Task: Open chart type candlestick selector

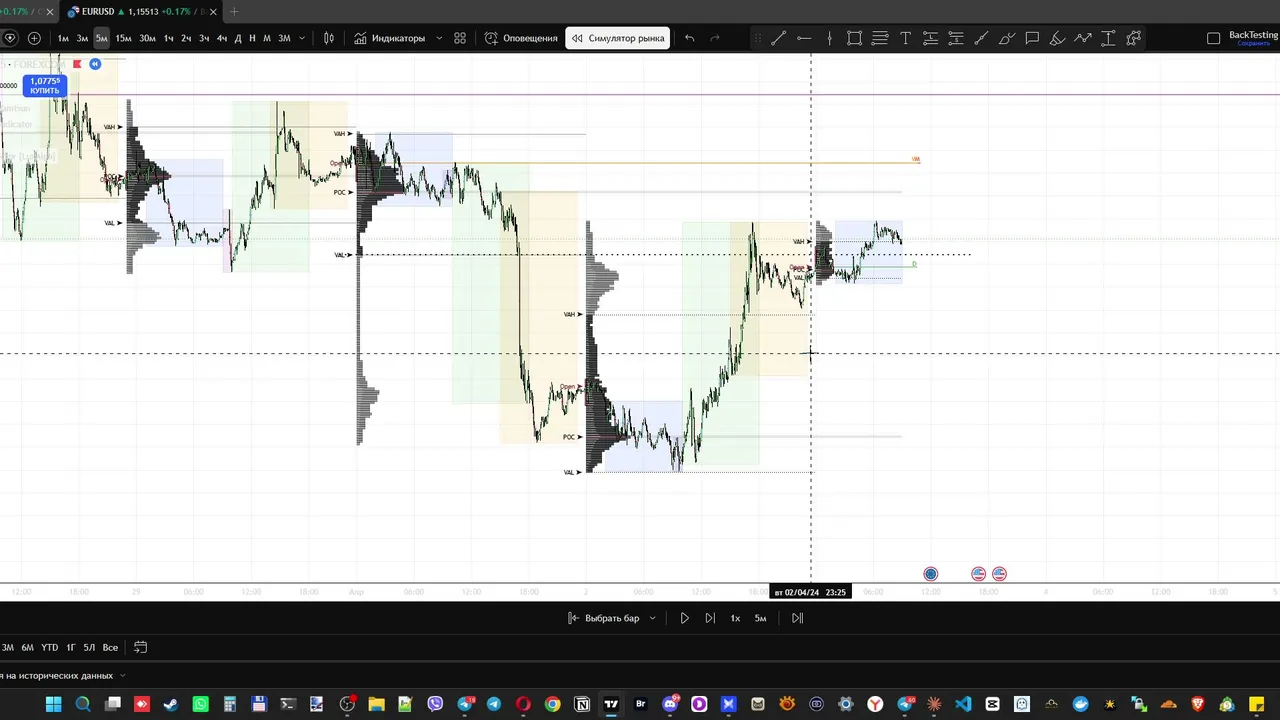Action: (329, 38)
